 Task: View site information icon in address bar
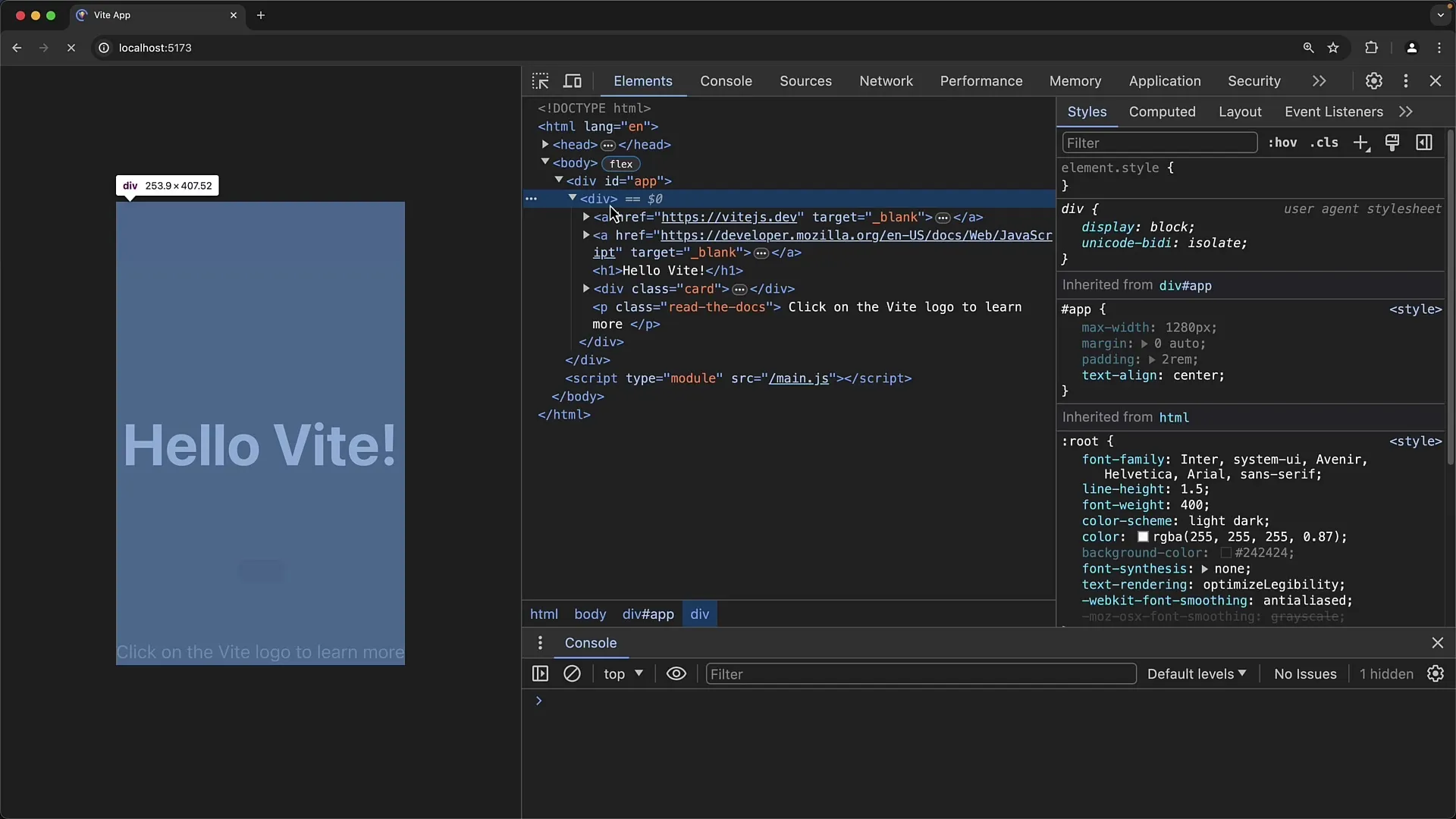coord(104,48)
